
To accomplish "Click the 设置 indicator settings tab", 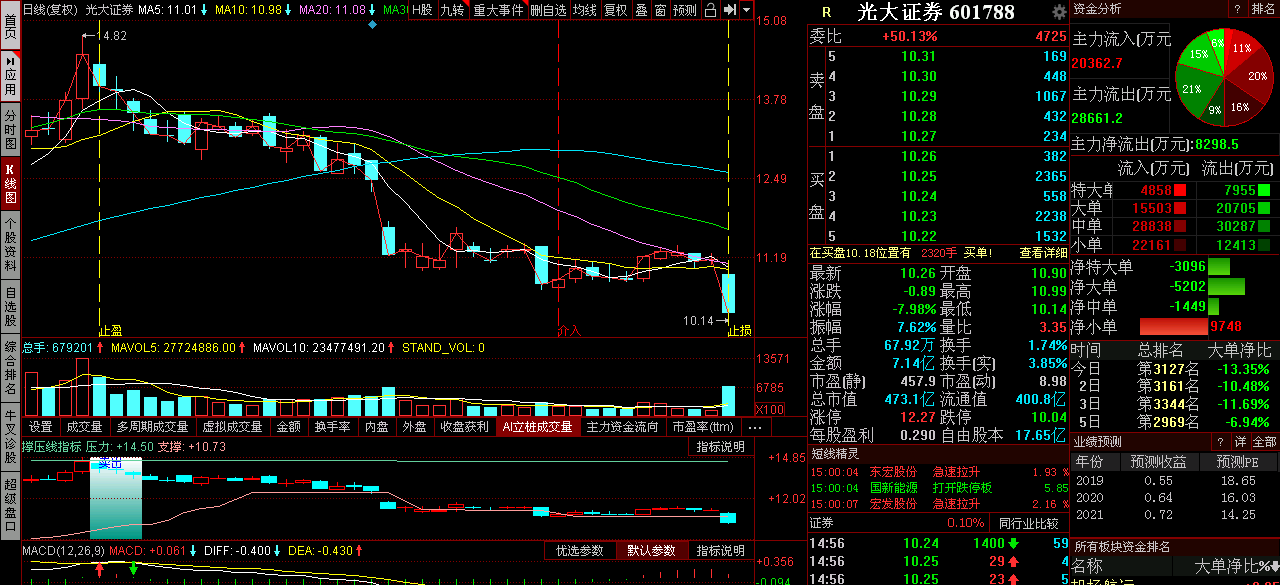I will pos(40,427).
